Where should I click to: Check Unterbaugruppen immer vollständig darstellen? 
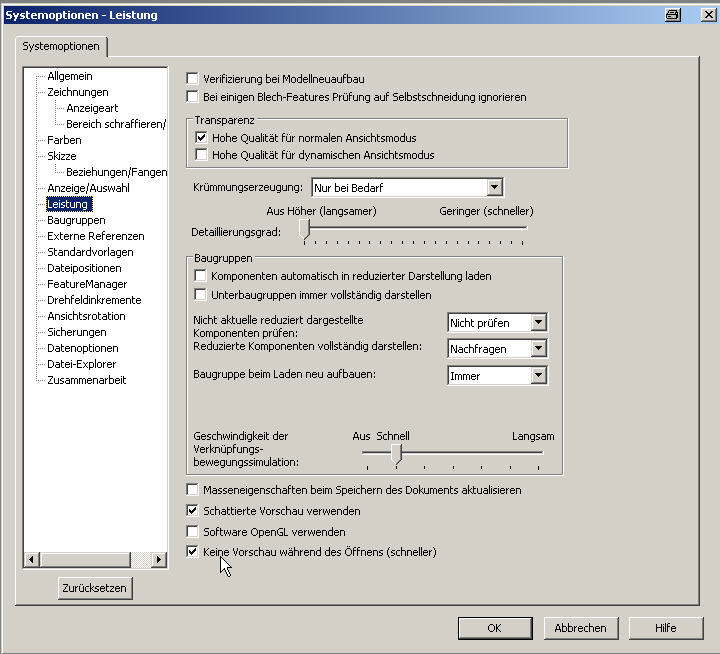200,294
